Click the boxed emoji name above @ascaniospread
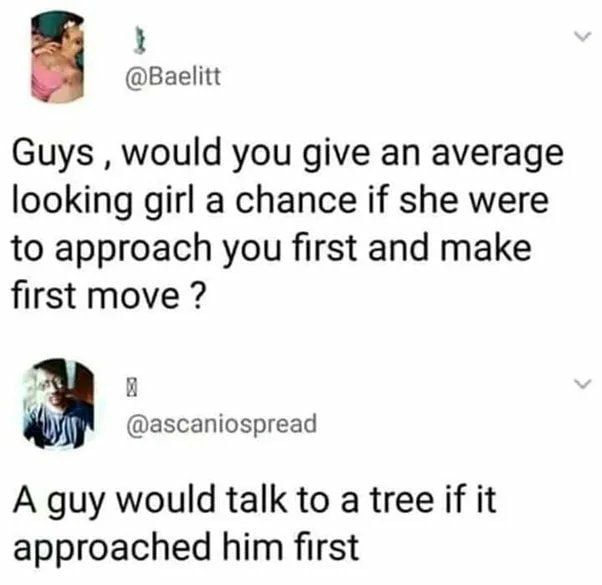Screen dimensions: 602x585 [131, 389]
